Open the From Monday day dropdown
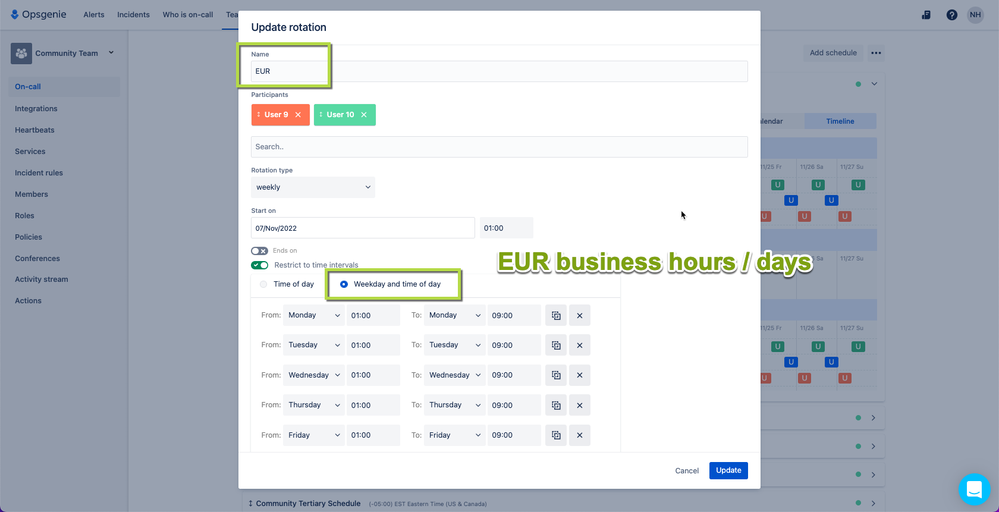 (x=313, y=315)
